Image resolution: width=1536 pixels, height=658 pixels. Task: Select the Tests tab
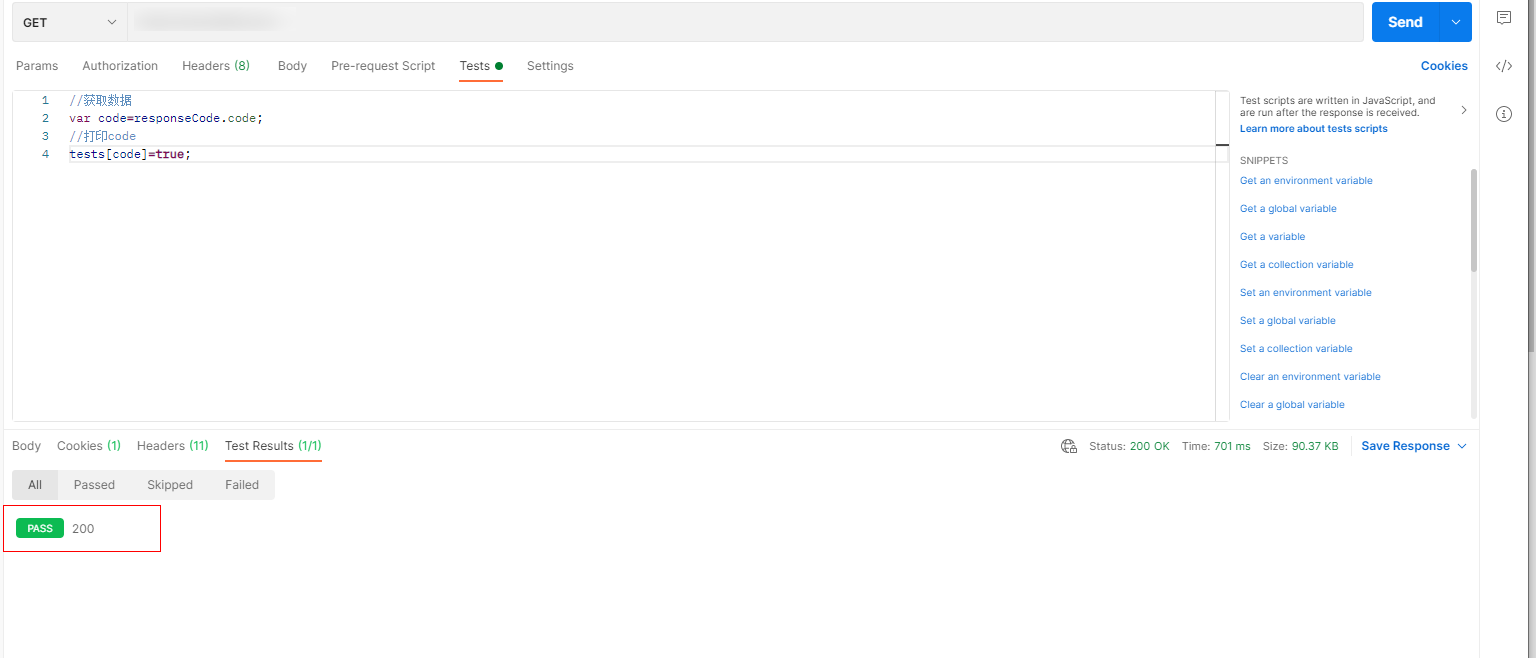pos(481,66)
